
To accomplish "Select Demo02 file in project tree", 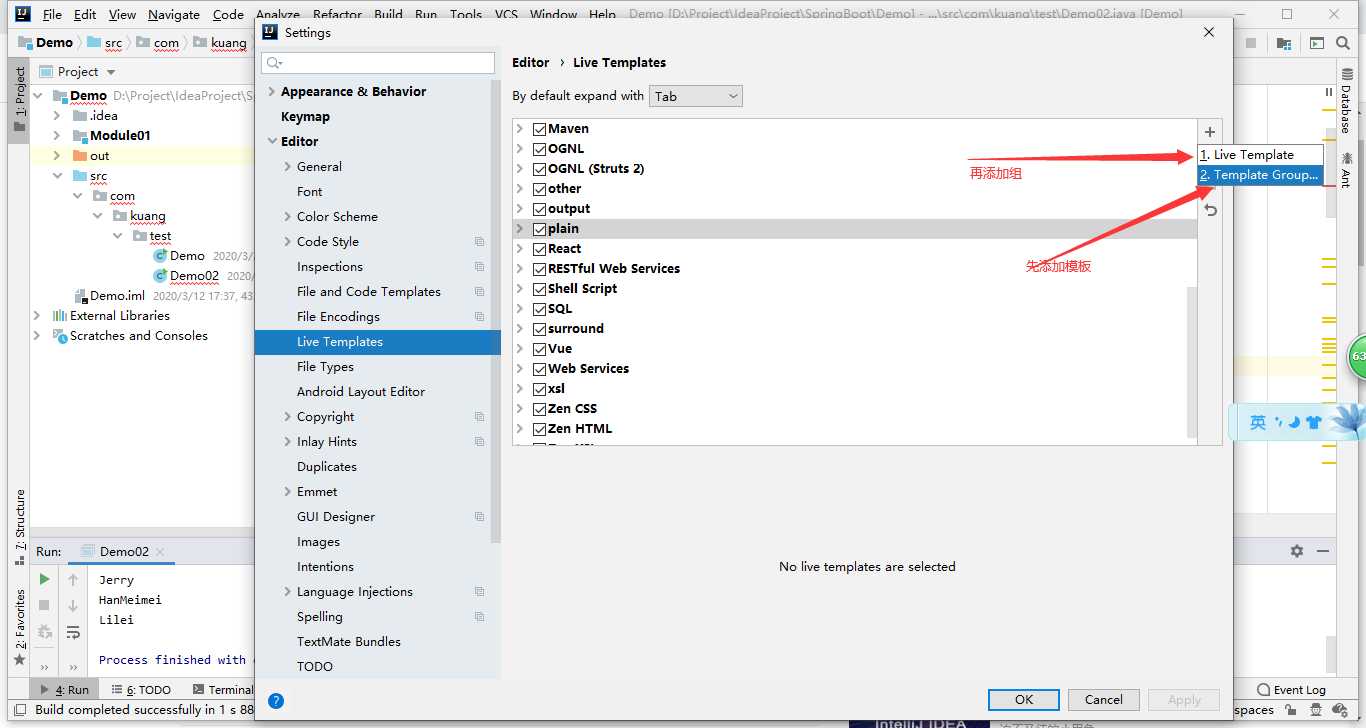I will point(194,276).
